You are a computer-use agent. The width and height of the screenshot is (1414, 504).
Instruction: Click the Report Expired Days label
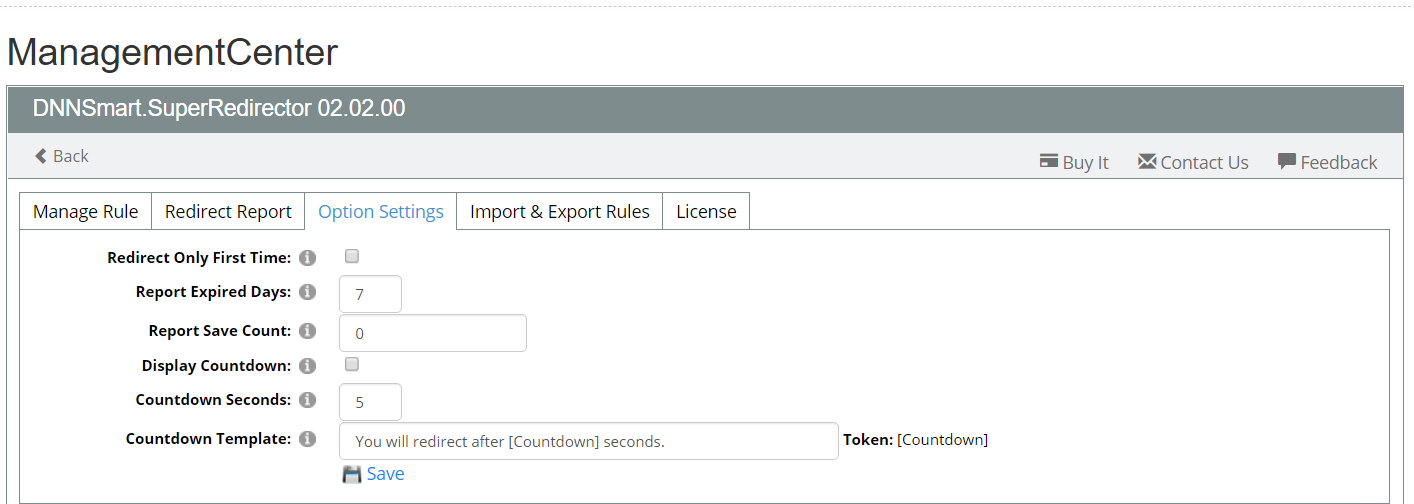[x=214, y=292]
